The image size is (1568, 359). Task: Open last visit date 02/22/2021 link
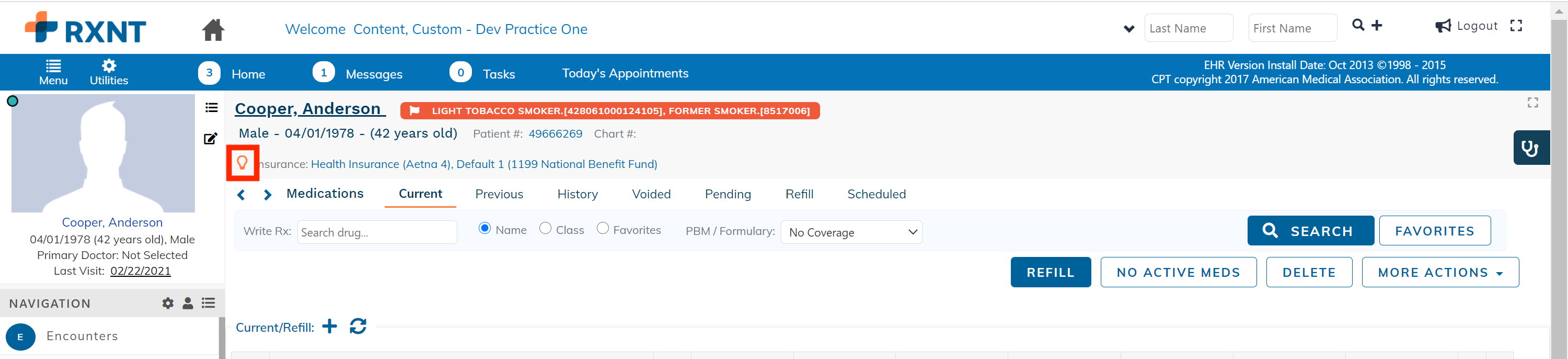[x=140, y=271]
